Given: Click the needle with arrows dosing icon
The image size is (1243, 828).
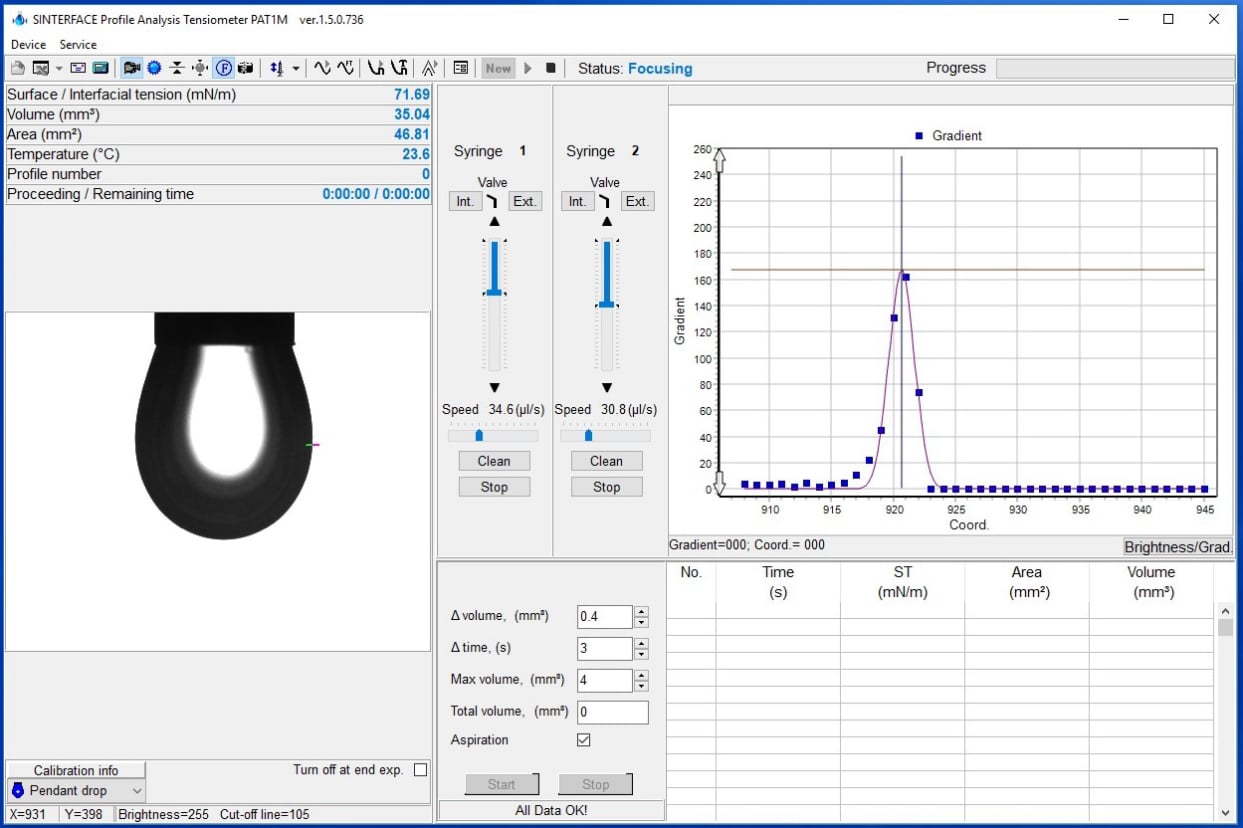Looking at the screenshot, I should (277, 68).
